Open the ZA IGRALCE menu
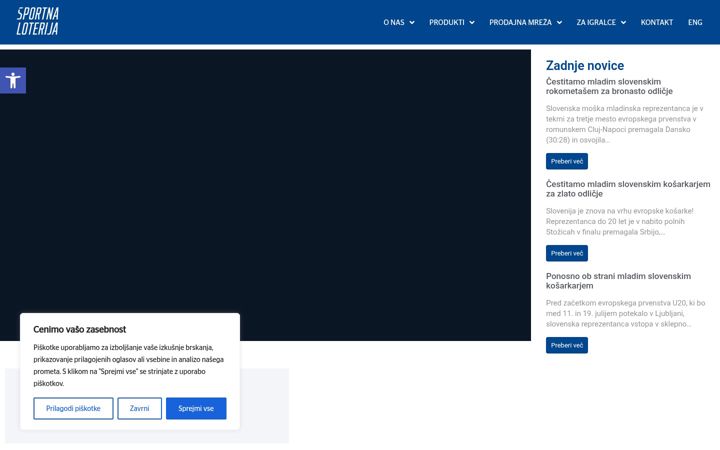 pos(596,22)
